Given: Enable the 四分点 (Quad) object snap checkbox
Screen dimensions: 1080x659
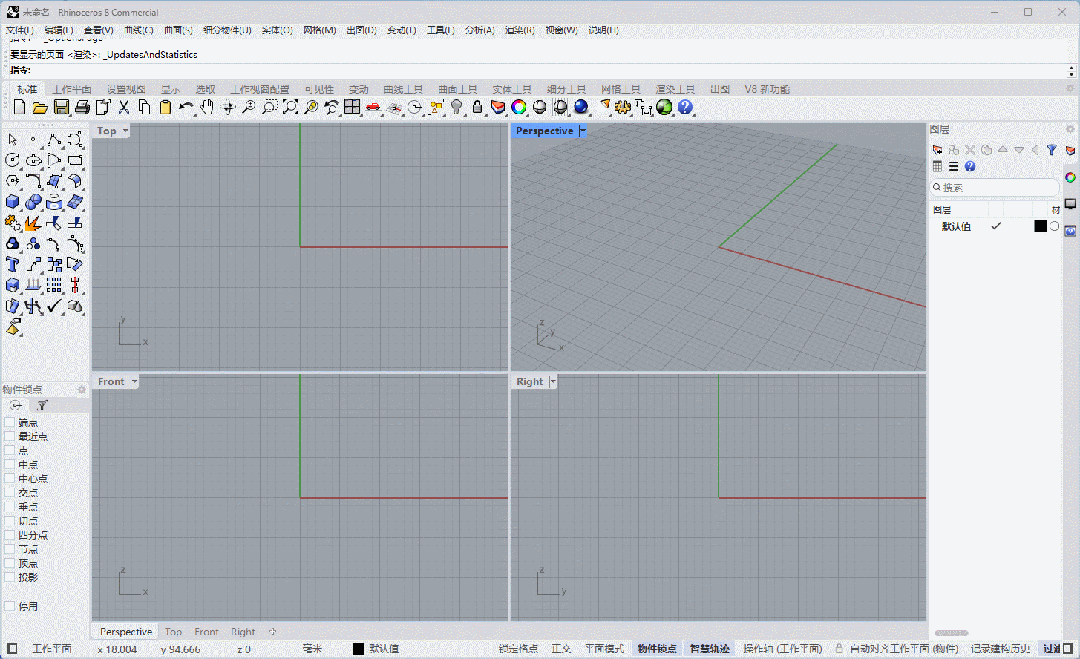Looking at the screenshot, I should [10, 535].
